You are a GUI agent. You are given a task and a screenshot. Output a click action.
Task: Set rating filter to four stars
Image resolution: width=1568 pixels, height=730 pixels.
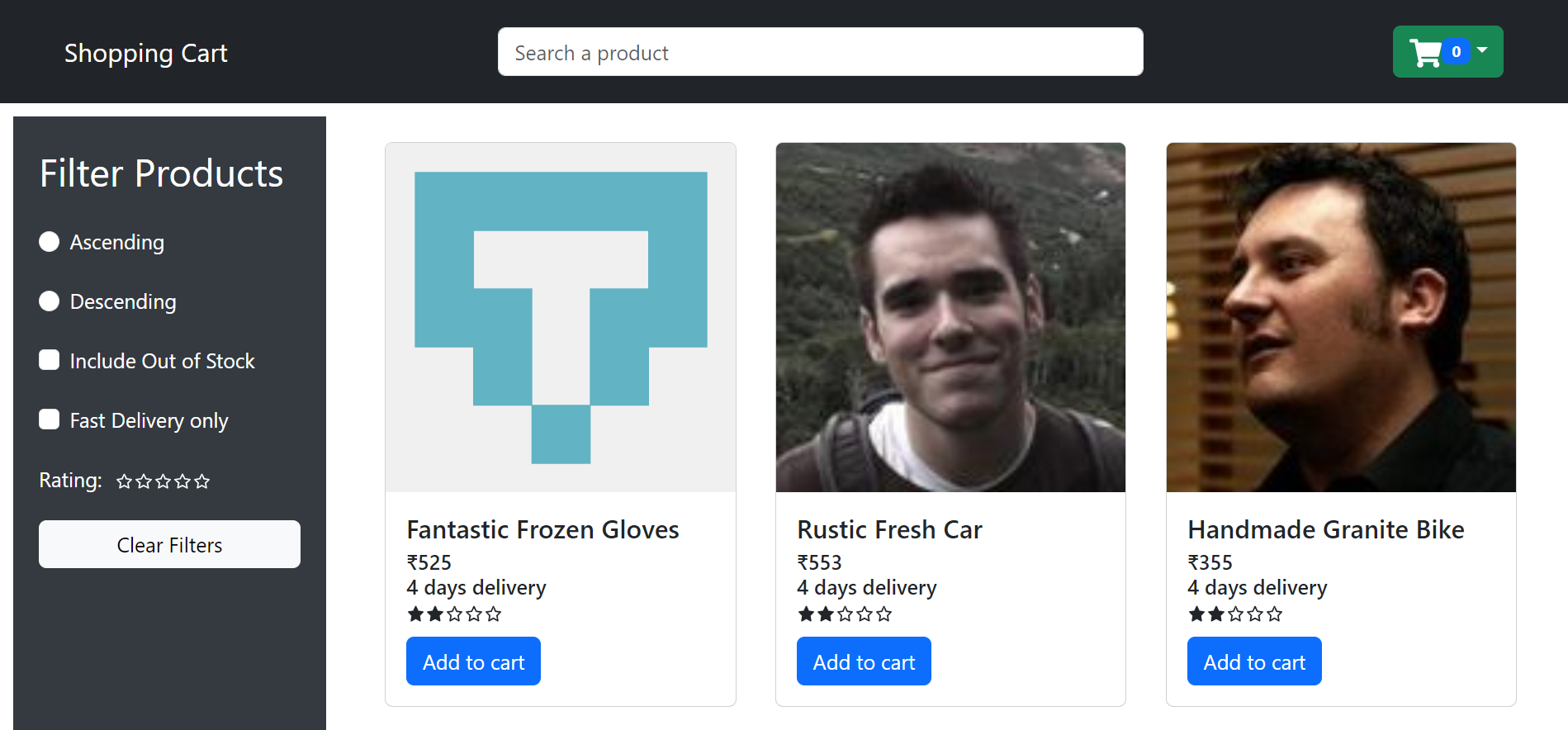pyautogui.click(x=182, y=481)
